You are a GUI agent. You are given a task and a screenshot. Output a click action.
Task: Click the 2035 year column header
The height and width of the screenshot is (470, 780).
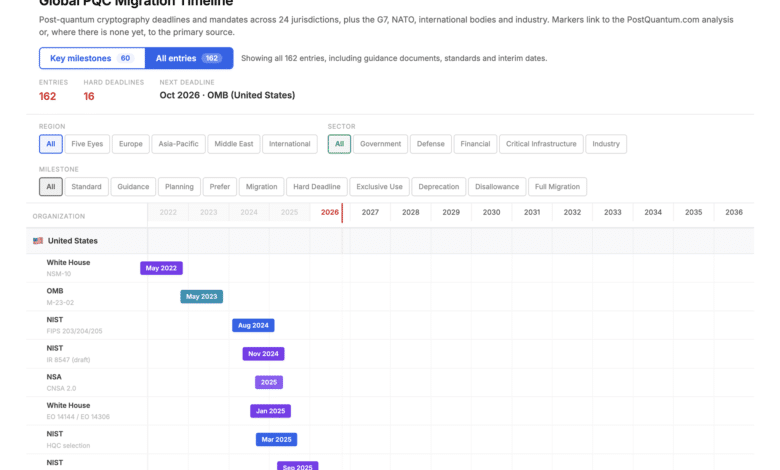pyautogui.click(x=693, y=212)
